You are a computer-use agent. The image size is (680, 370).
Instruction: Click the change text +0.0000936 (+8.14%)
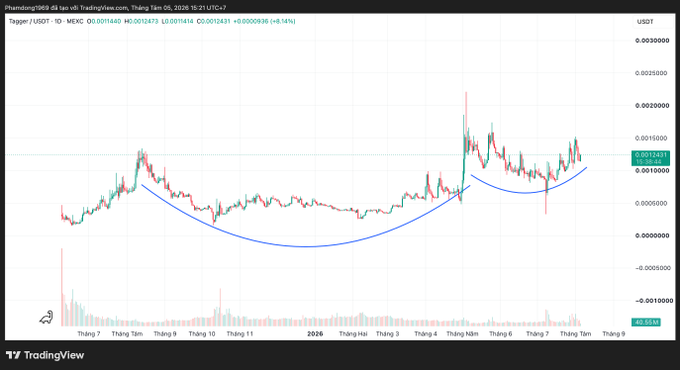coord(265,21)
